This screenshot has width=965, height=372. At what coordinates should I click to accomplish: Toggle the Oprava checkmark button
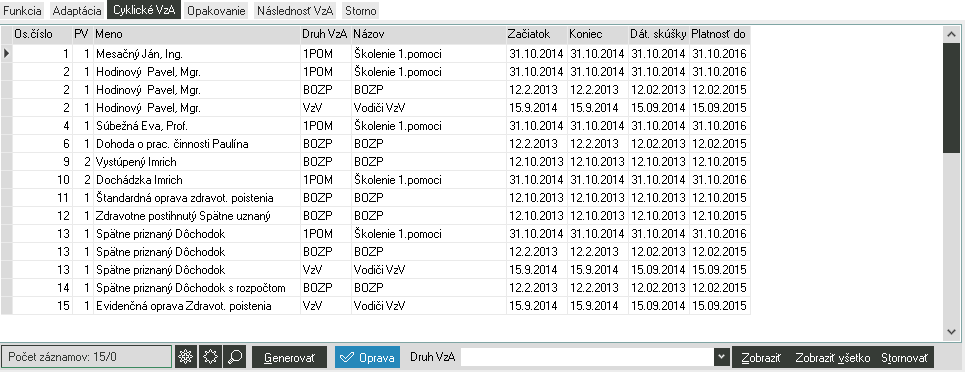(367, 357)
